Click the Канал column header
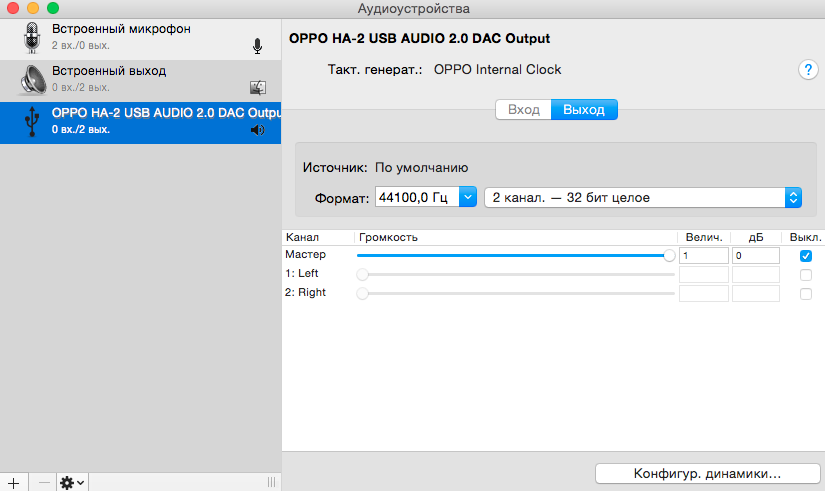825x491 pixels. click(318, 237)
